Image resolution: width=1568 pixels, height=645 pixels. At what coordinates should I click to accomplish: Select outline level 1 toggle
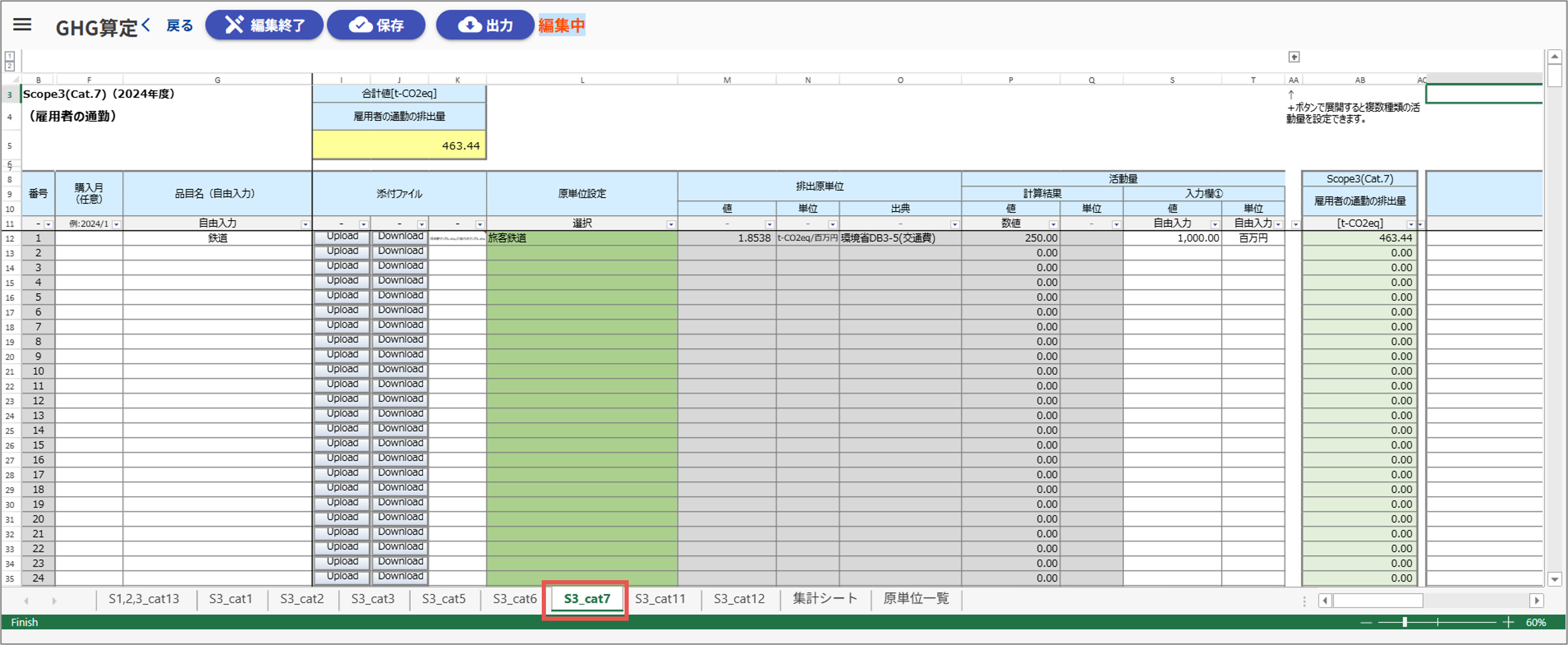10,56
